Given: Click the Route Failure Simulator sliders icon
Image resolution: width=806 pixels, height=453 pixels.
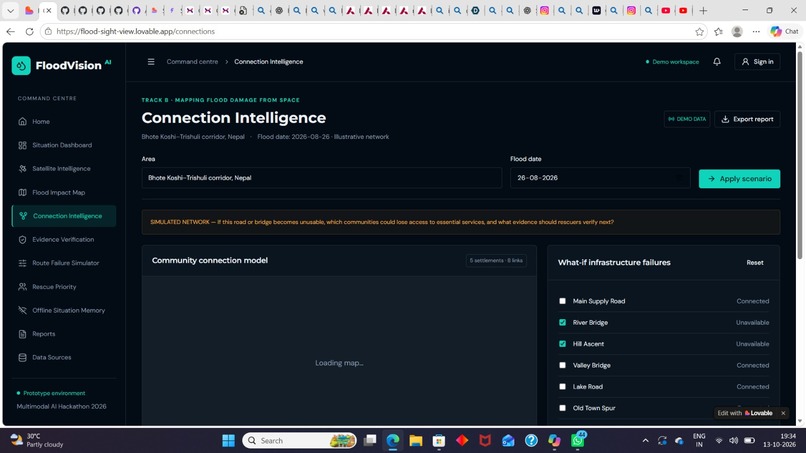Looking at the screenshot, I should coord(22,263).
